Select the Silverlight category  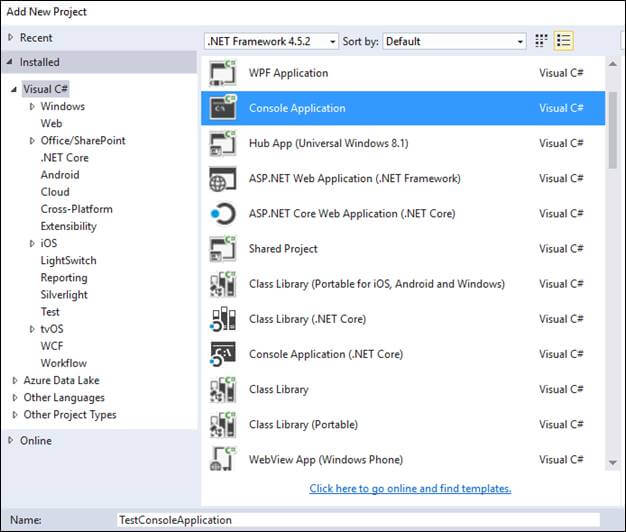pyautogui.click(x=64, y=295)
